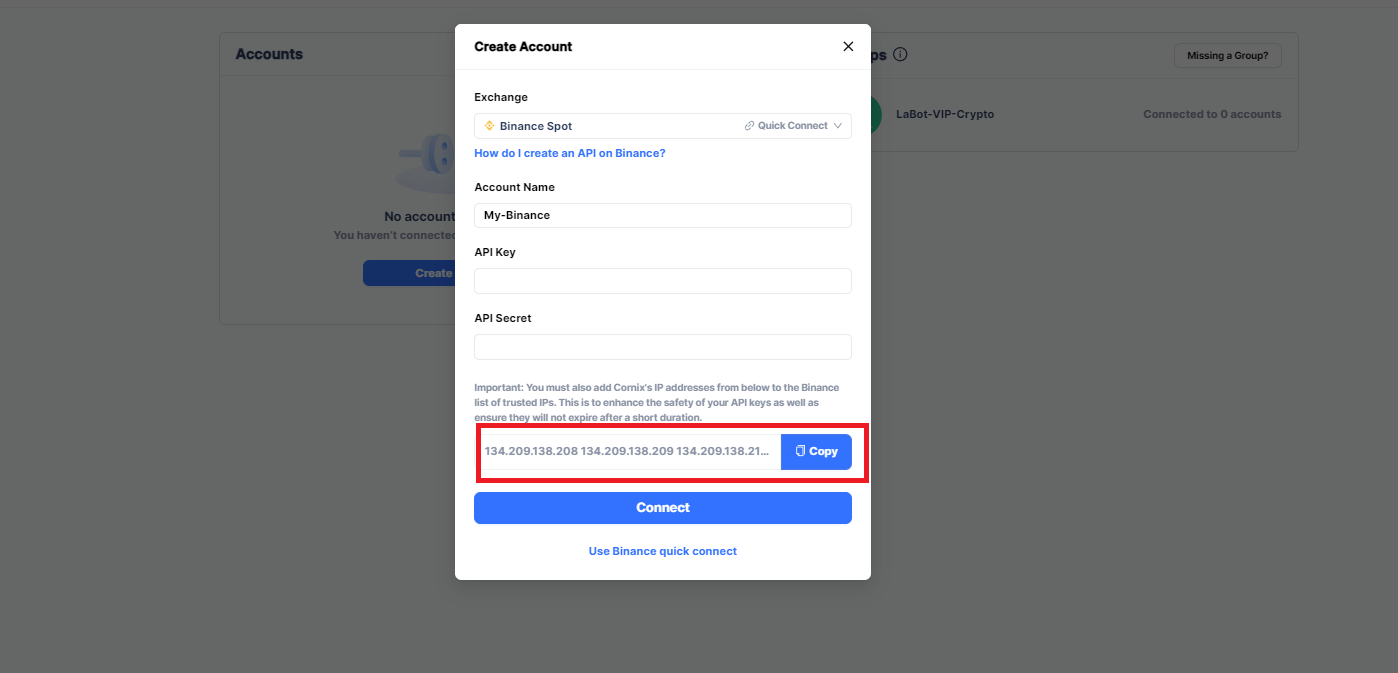Click the "Connected to 0 accounts" status text
Viewport: 1398px width, 673px height.
pyautogui.click(x=1211, y=114)
